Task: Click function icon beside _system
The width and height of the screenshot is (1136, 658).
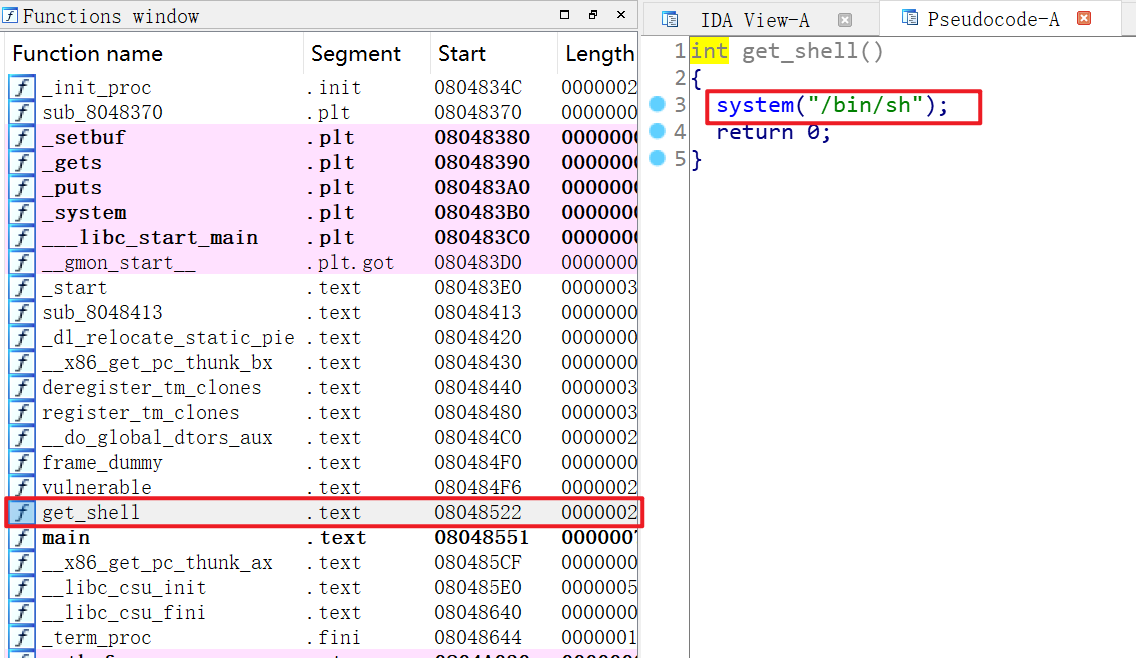Action: pyautogui.click(x=22, y=212)
